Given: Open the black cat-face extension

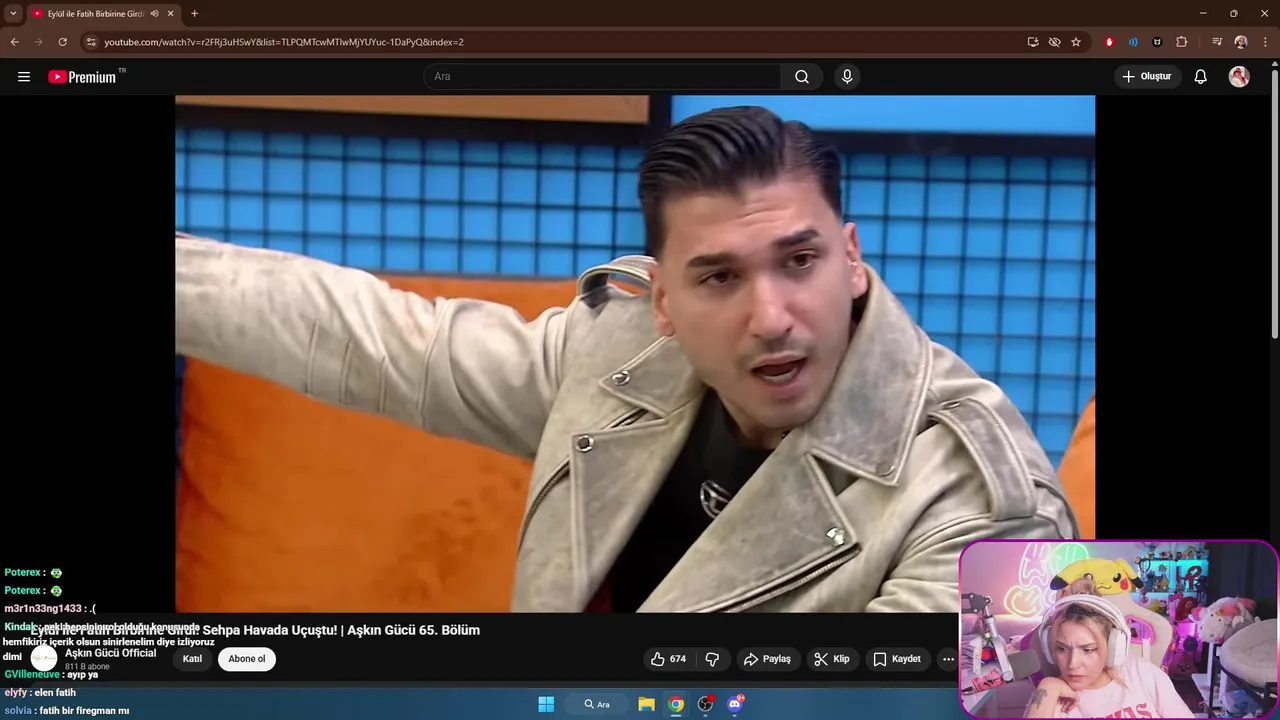Looking at the screenshot, I should point(1157,42).
